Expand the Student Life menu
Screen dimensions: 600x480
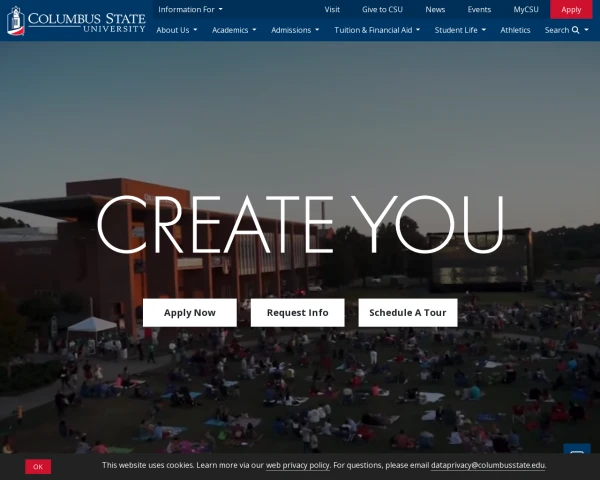click(460, 30)
